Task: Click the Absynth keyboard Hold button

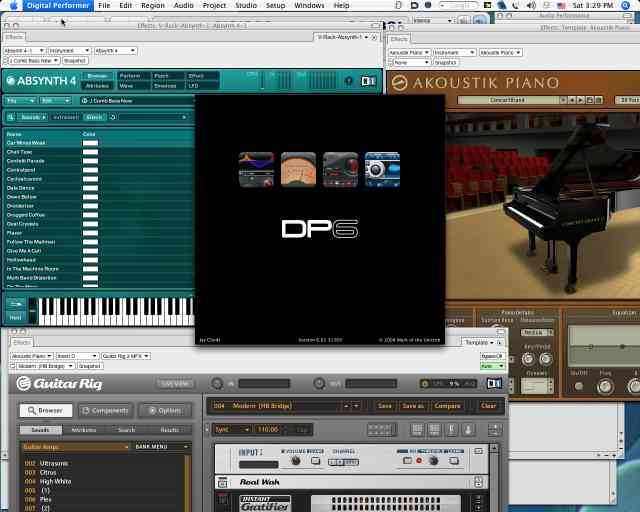Action: pyautogui.click(x=16, y=317)
